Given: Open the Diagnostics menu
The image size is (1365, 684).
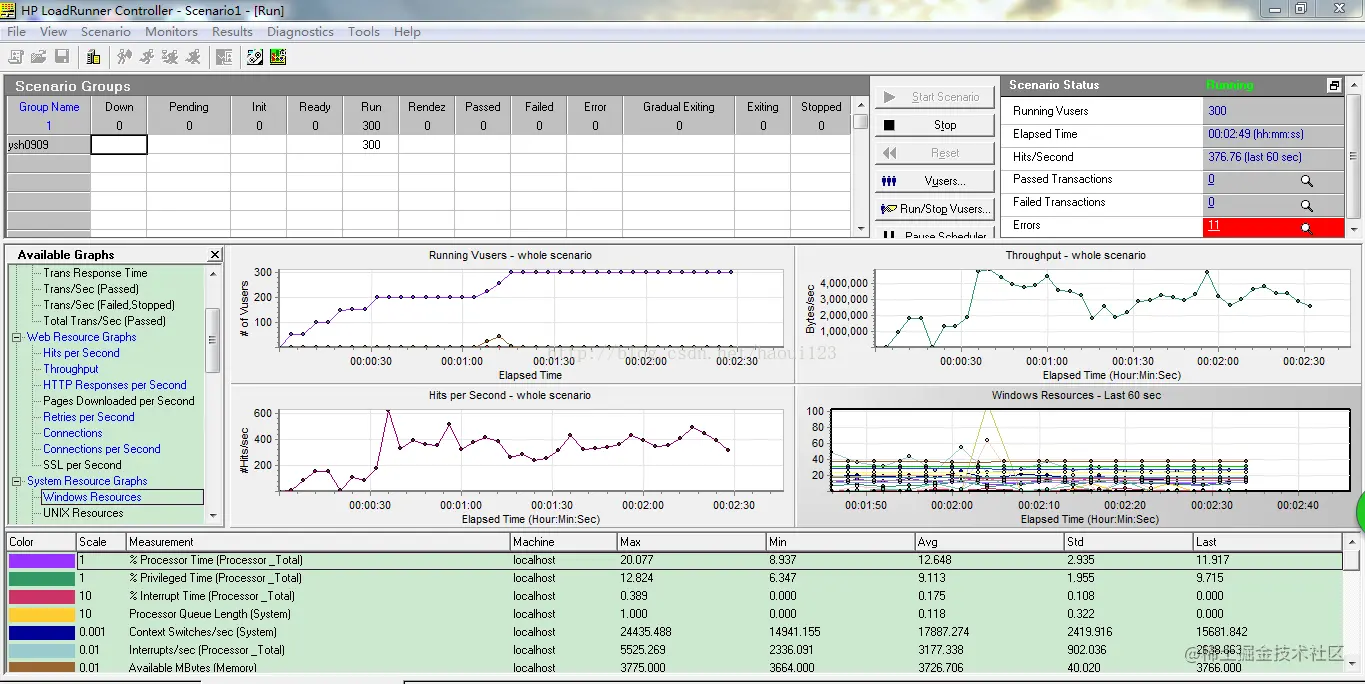Looking at the screenshot, I should pos(300,32).
